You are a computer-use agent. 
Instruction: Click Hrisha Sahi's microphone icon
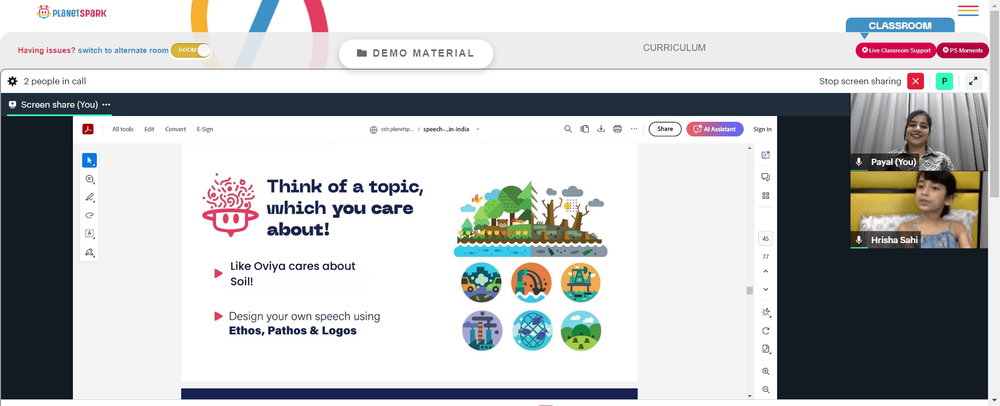[859, 240]
